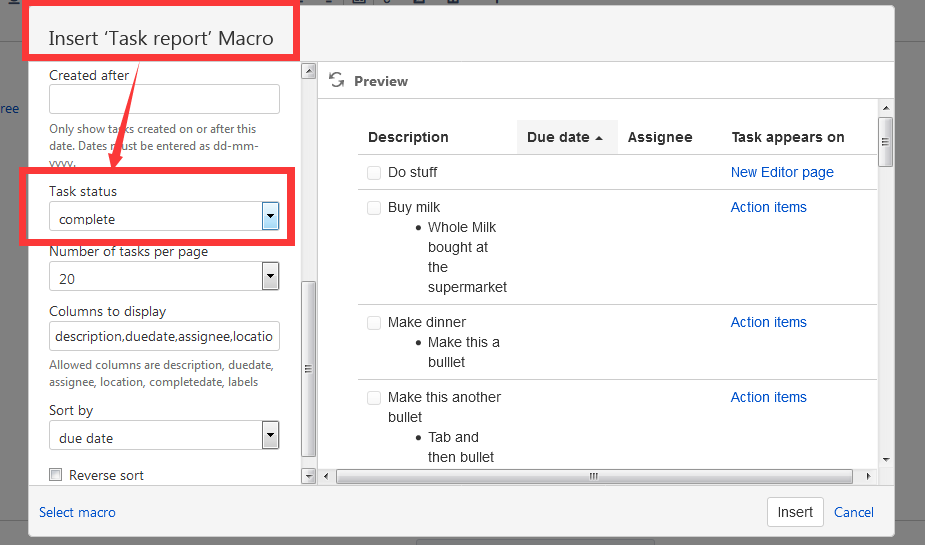Sort preview by Due date column
Image resolution: width=925 pixels, height=545 pixels.
(x=565, y=137)
